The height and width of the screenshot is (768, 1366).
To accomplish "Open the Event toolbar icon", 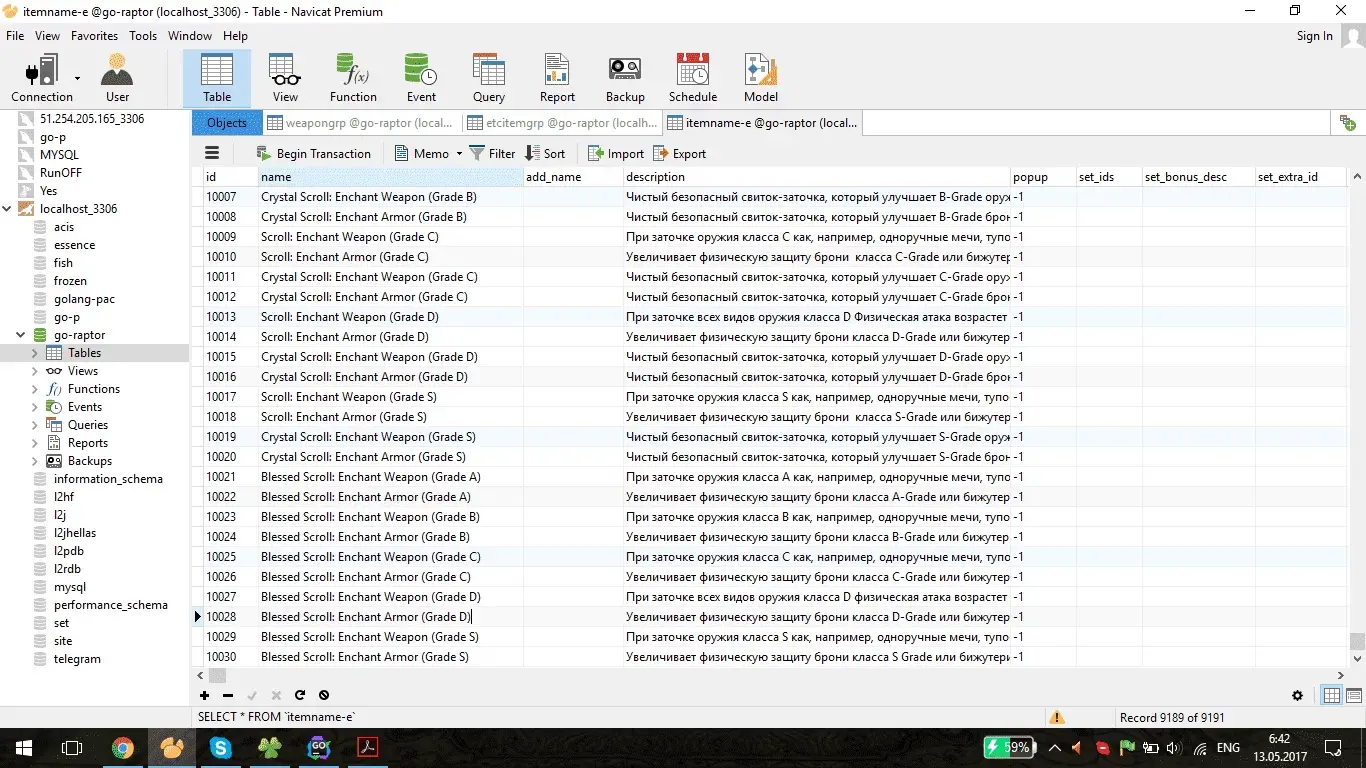I will tap(421, 78).
